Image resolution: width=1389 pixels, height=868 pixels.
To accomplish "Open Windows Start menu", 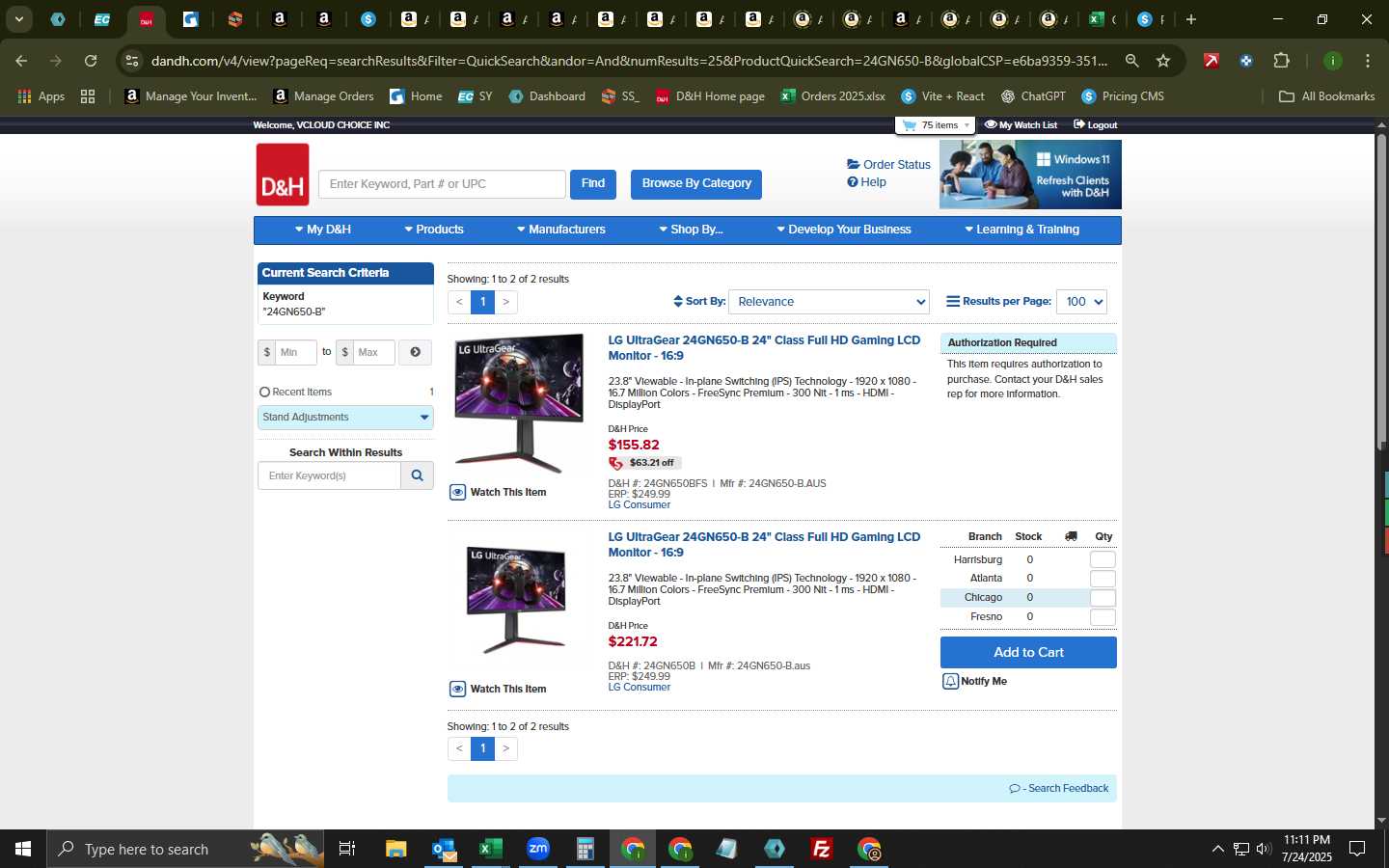I will tap(23, 849).
